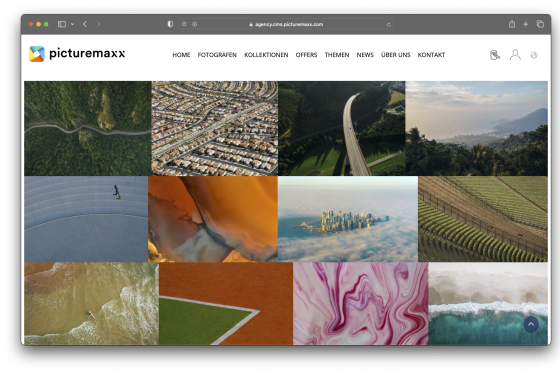Open the vineyard rows photo
The image size is (560, 373).
coord(483,219)
